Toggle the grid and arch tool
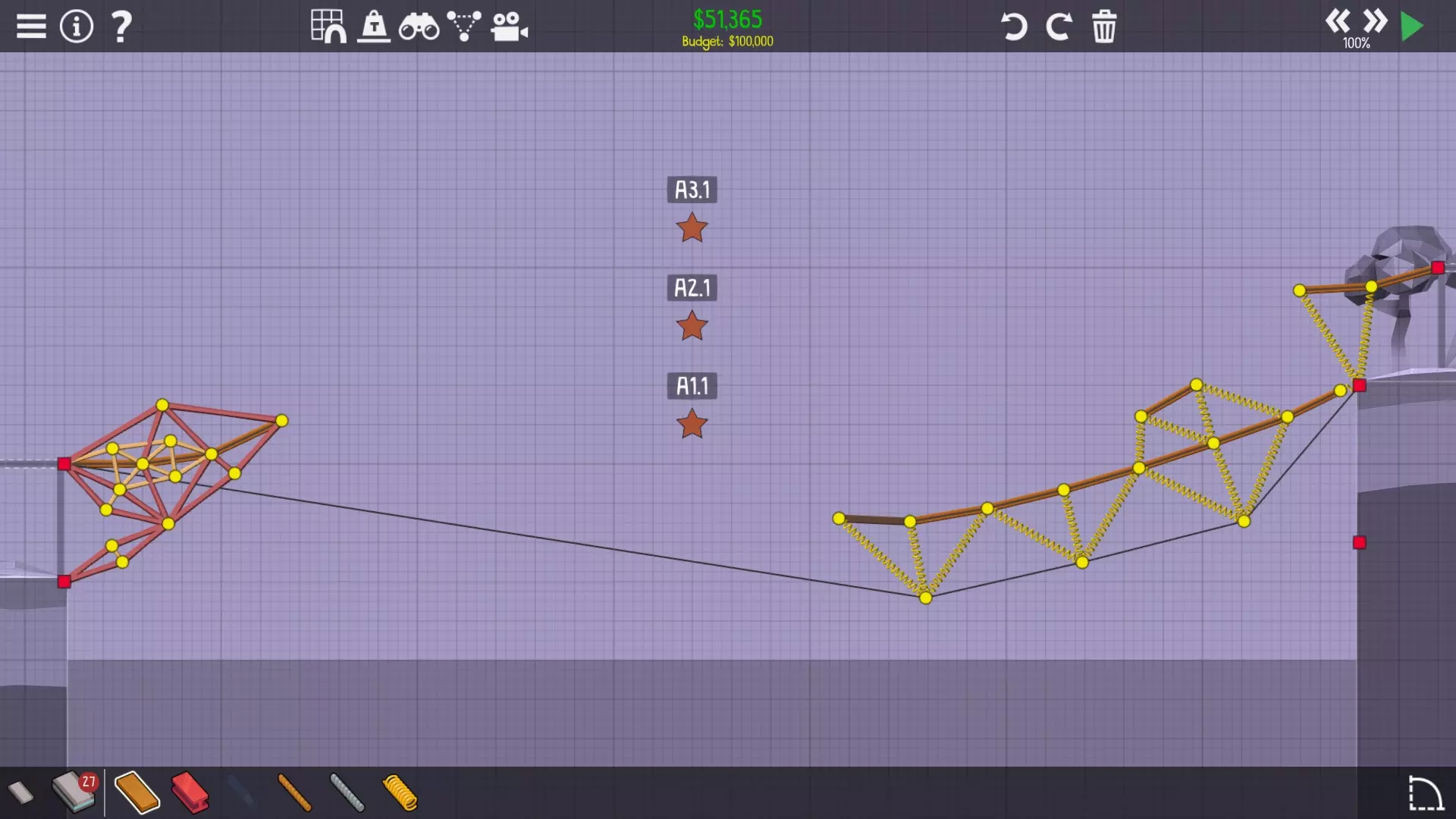1456x819 pixels. (328, 27)
